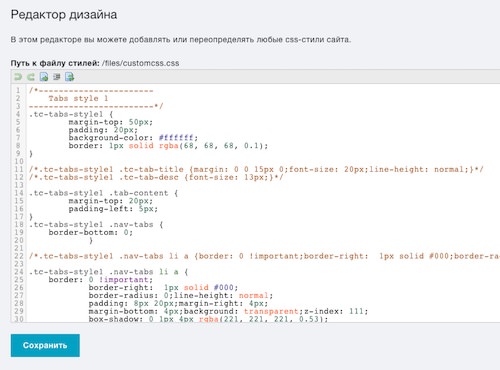Click the closing brace on line 9

pyautogui.click(x=31, y=154)
